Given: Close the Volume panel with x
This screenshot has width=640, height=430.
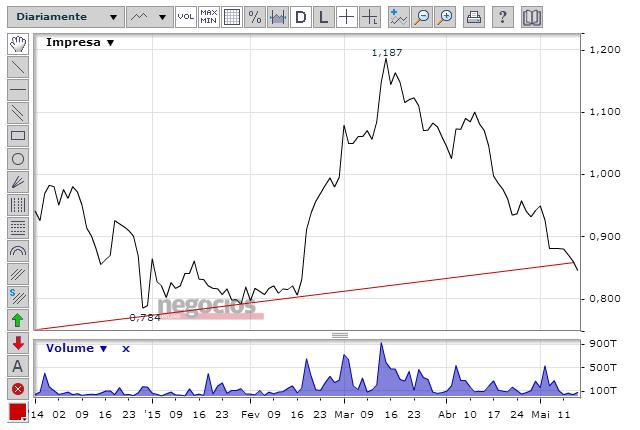Looking at the screenshot, I should coord(126,349).
